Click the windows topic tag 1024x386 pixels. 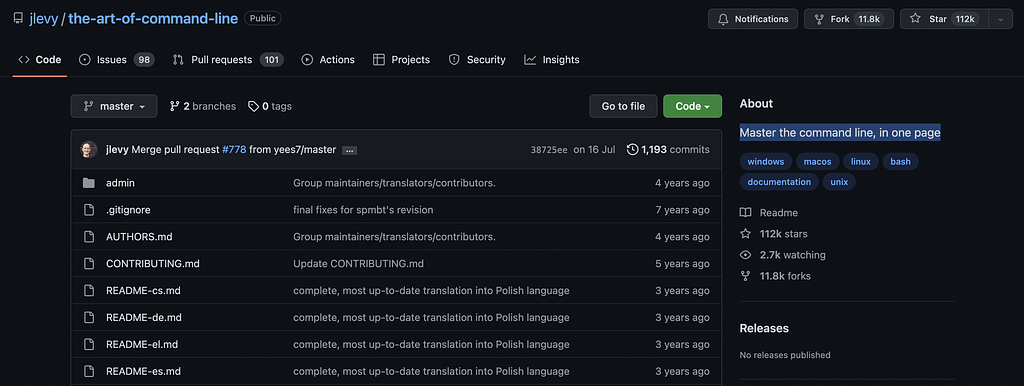[766, 161]
